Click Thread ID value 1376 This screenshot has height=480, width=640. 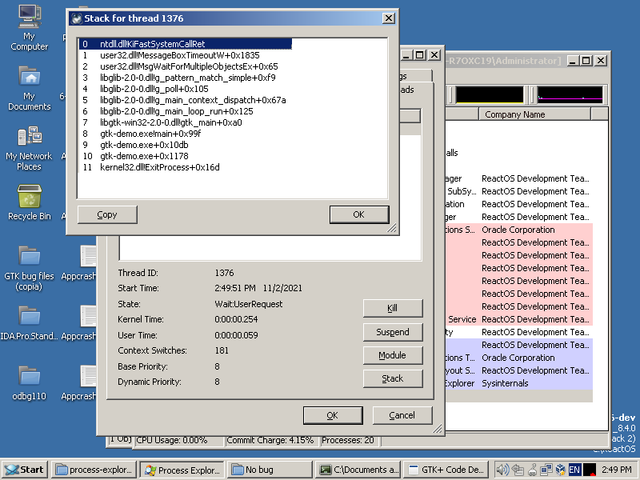[x=224, y=273]
